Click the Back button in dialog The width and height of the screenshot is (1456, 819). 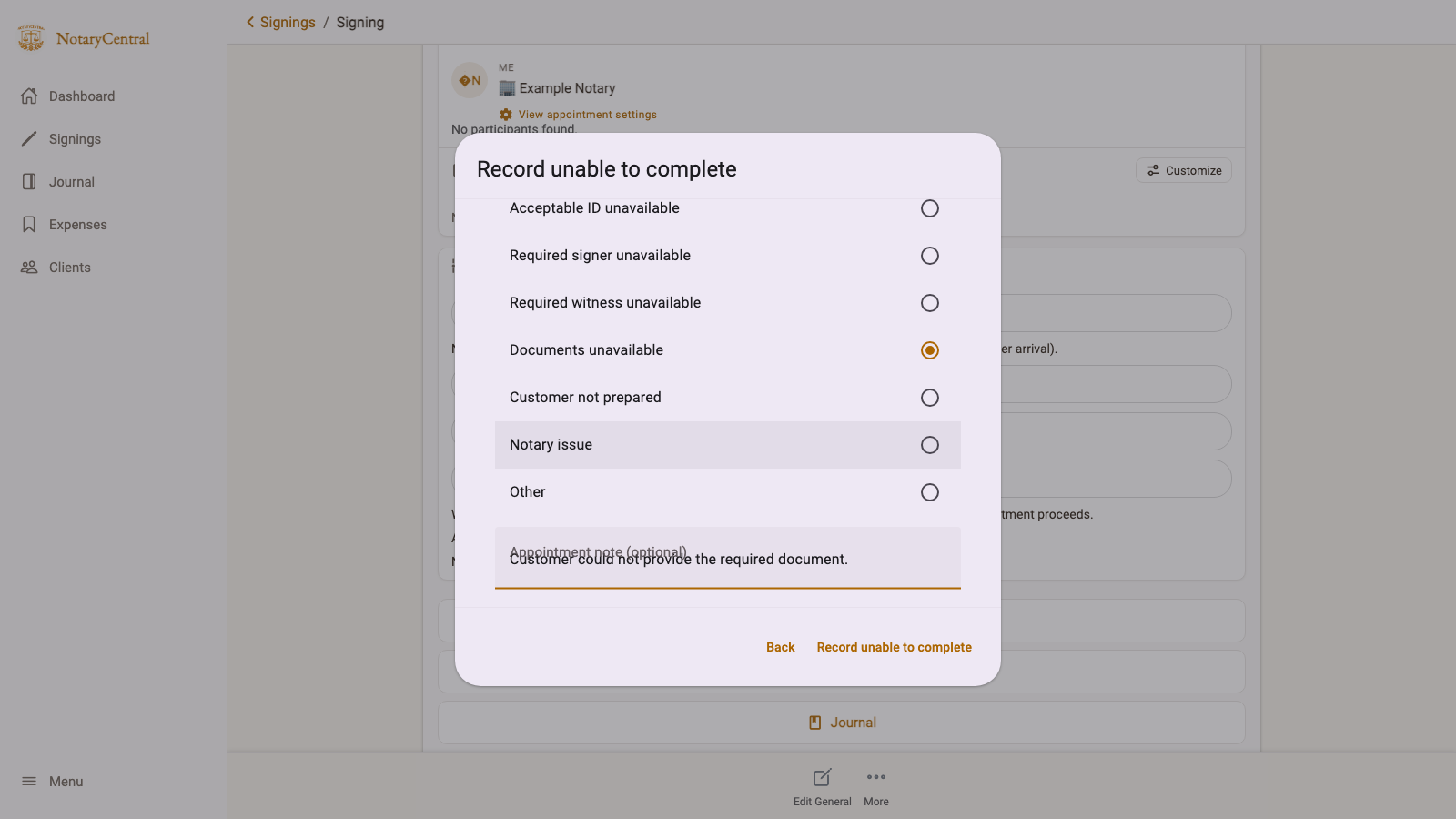[781, 647]
